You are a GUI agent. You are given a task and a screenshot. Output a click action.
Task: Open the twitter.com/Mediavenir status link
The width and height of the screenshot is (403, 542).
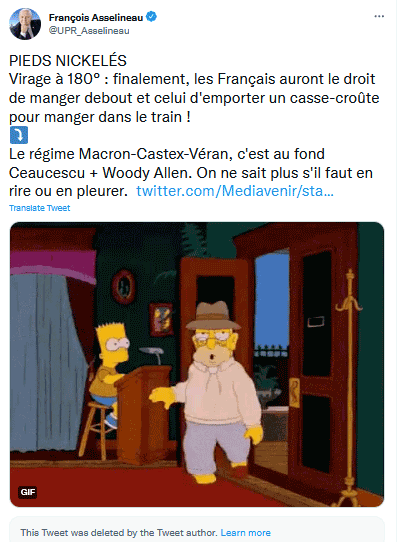click(x=235, y=191)
